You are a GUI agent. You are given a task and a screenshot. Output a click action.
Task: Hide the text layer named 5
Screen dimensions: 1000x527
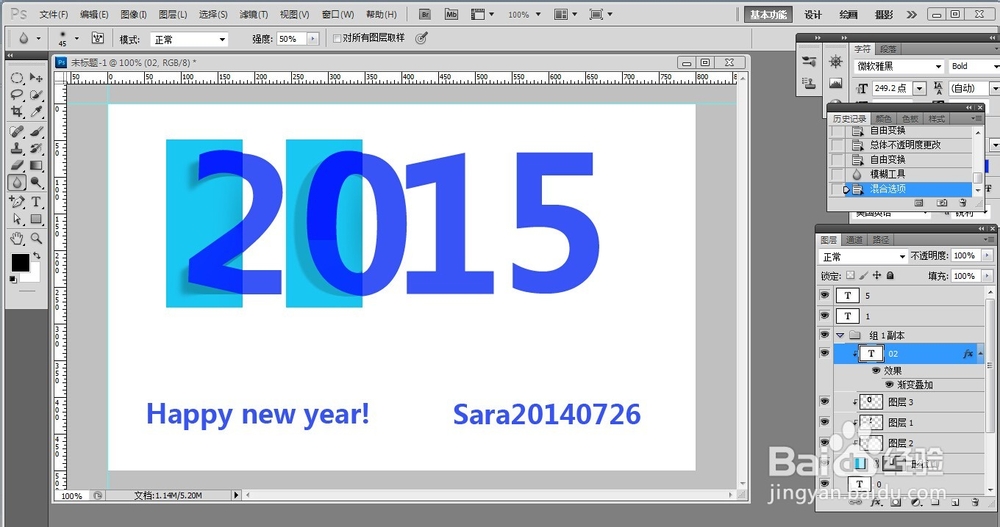(825, 295)
